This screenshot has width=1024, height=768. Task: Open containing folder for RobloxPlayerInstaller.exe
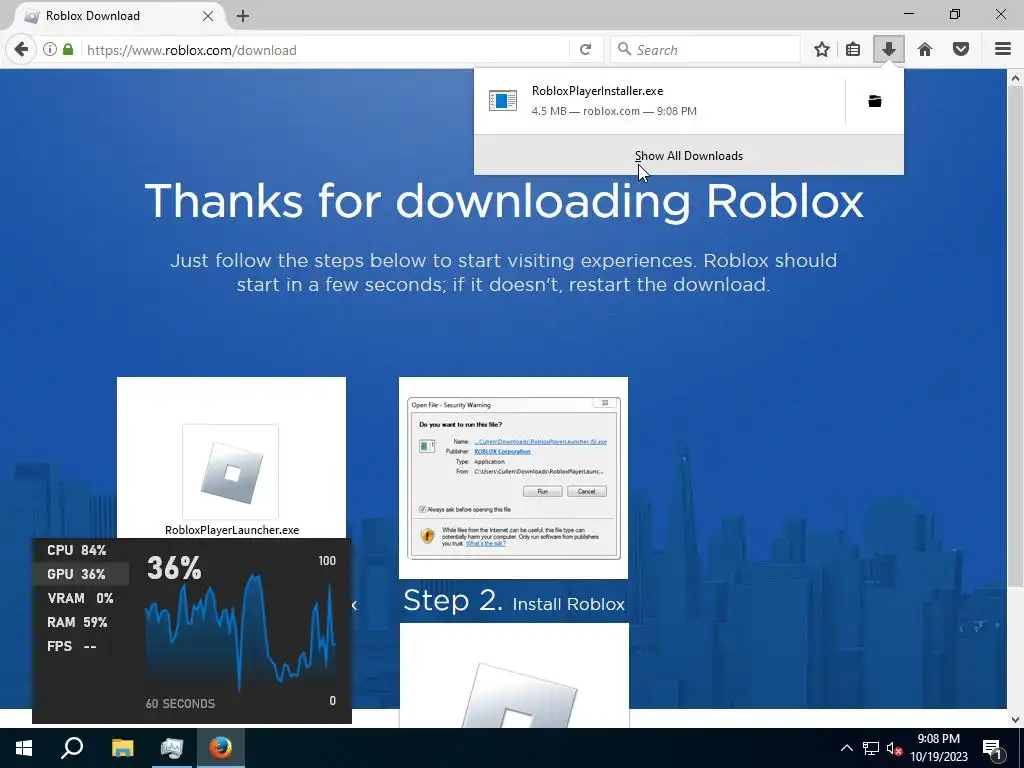click(x=874, y=101)
